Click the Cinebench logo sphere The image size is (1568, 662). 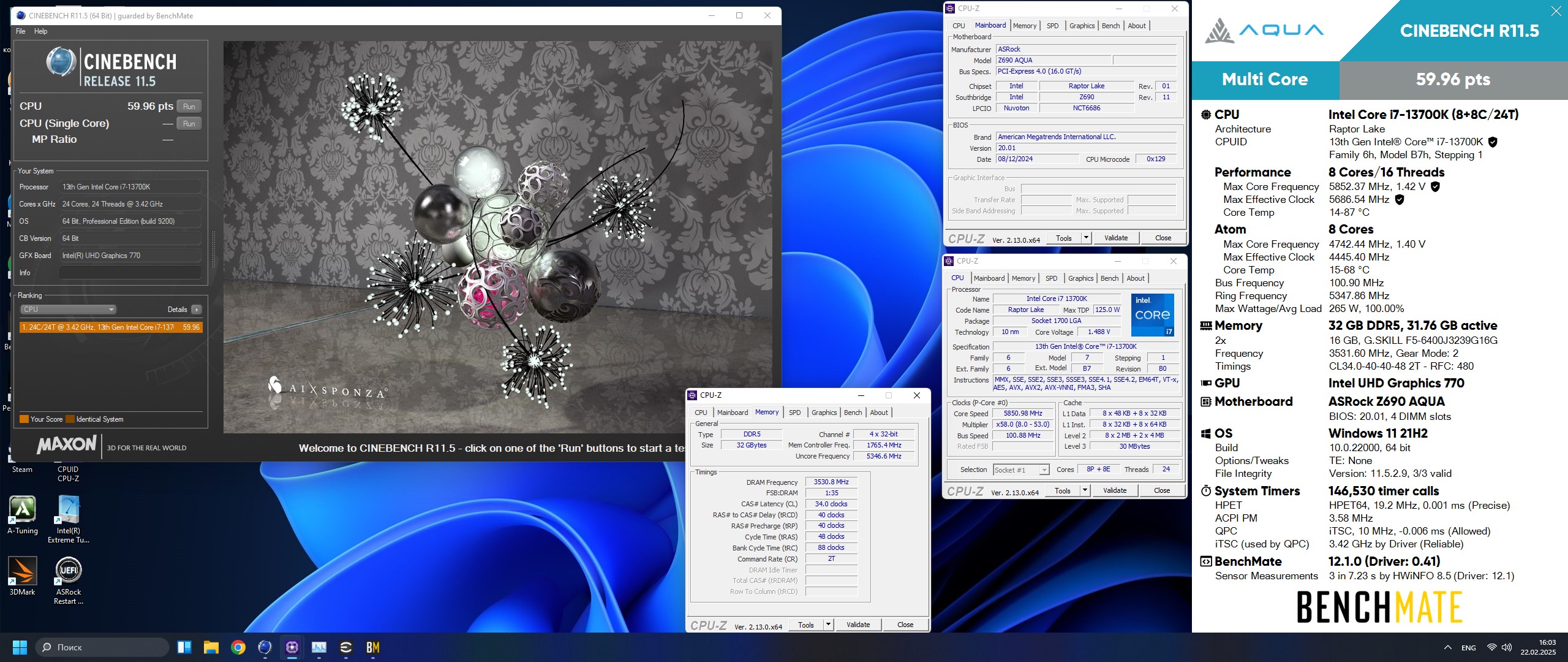tap(61, 63)
